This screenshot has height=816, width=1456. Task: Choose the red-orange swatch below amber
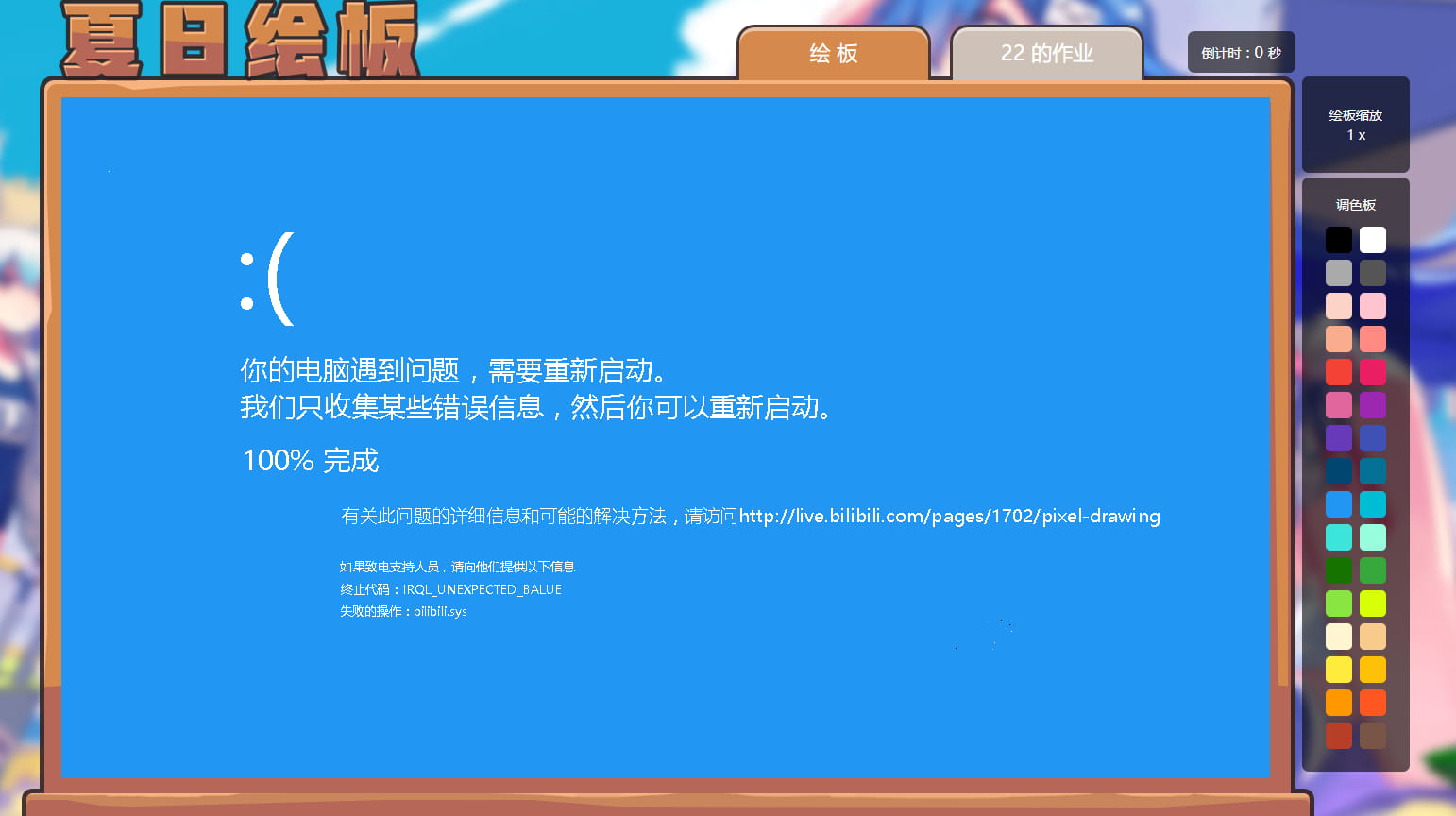(1373, 703)
